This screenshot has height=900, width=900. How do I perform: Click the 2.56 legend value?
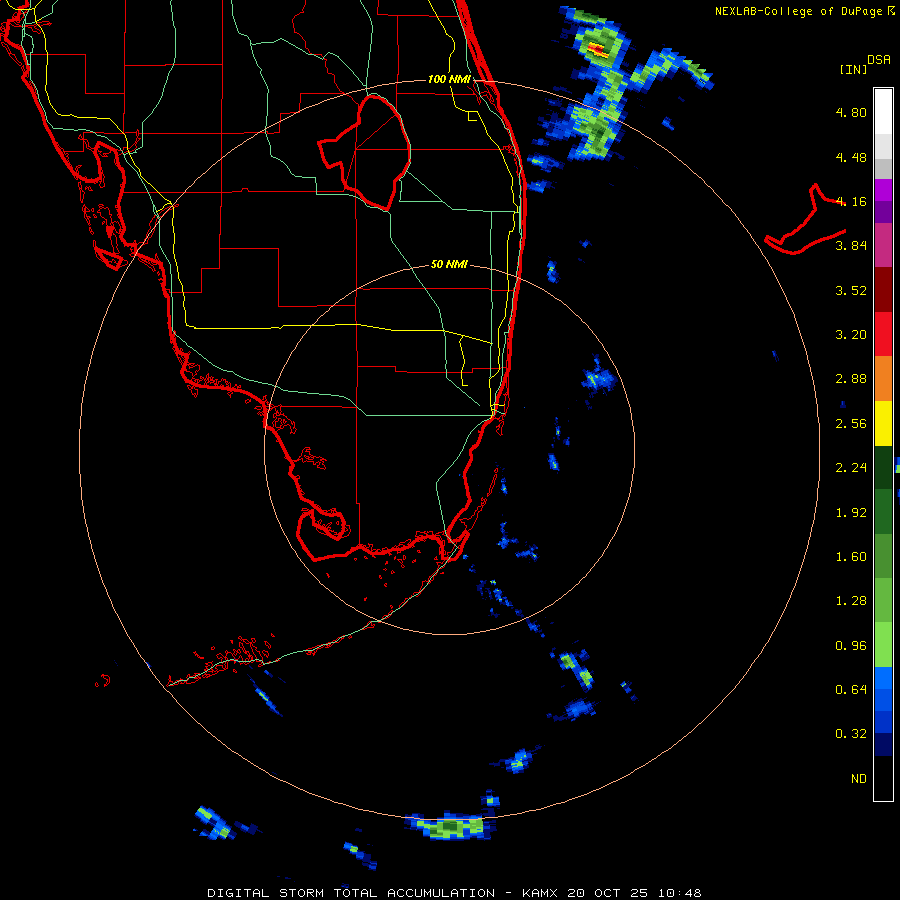(851, 424)
